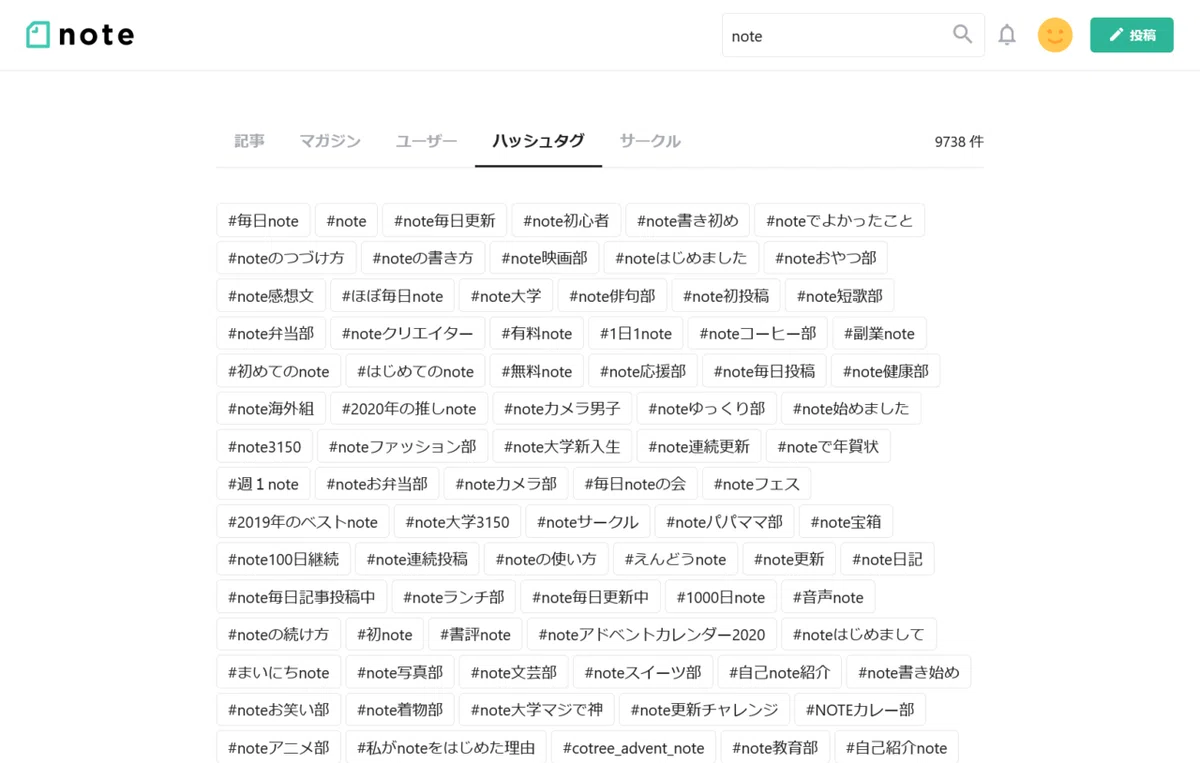Screen dimensions: 1200x763
Task: Click the 9738 件 result count
Action: tap(959, 142)
